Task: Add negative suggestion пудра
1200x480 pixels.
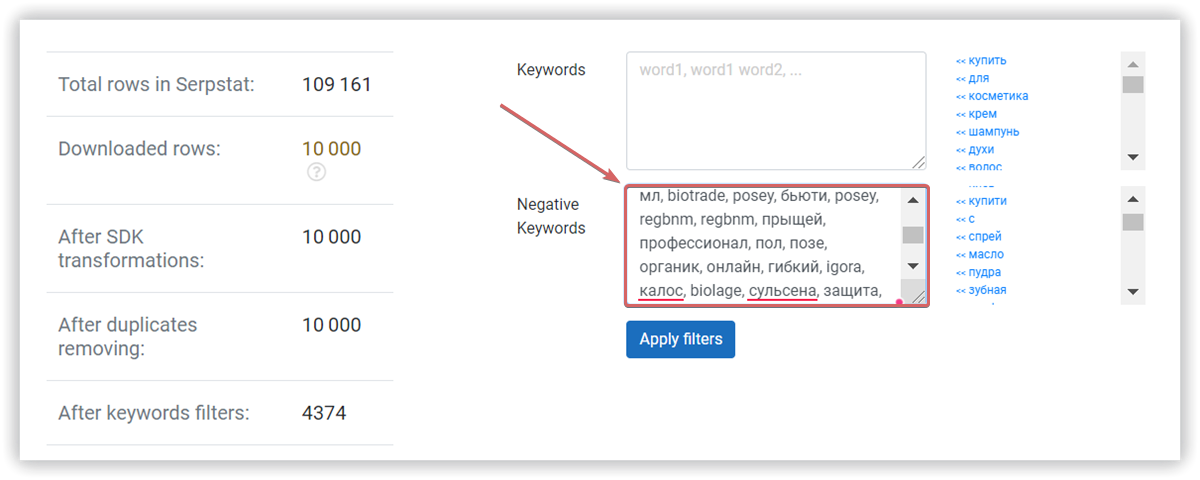Action: (x=978, y=273)
